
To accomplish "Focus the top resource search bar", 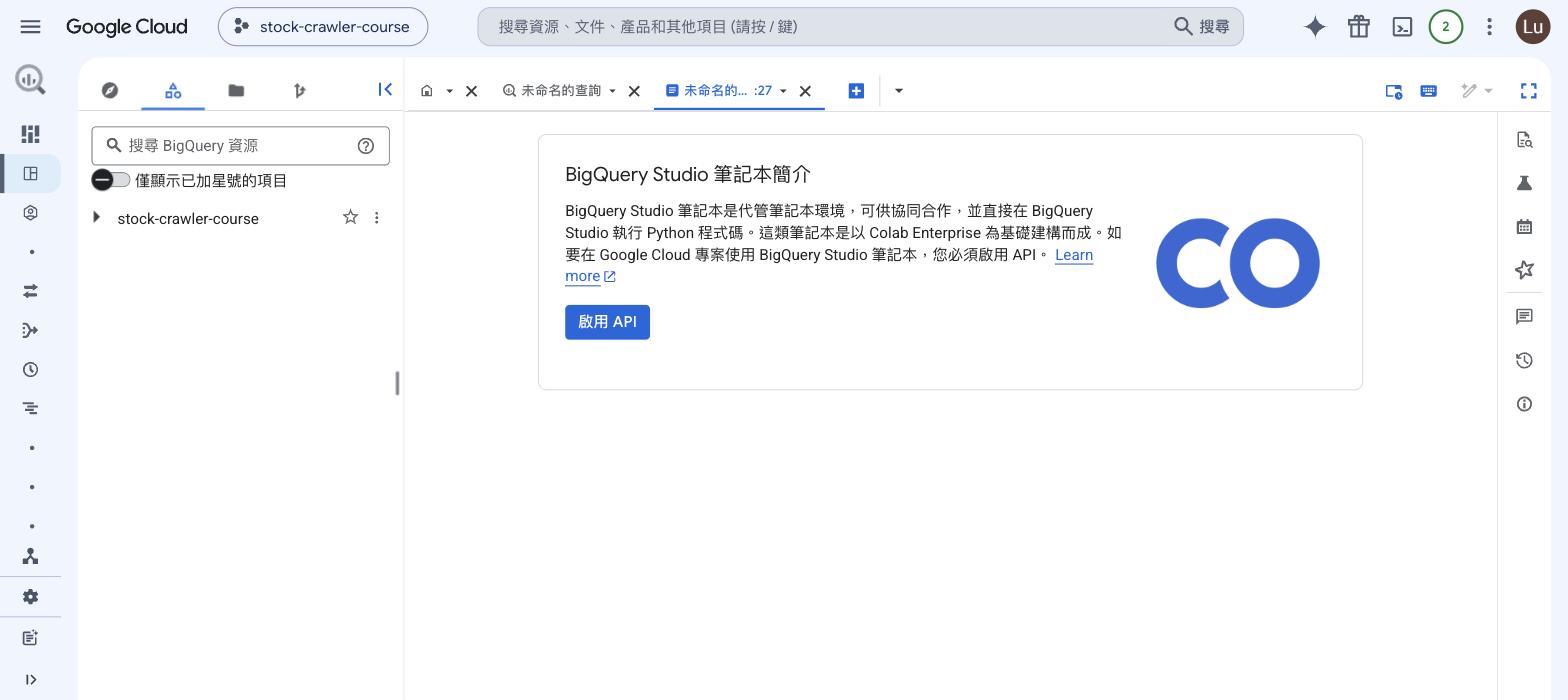I will [860, 27].
